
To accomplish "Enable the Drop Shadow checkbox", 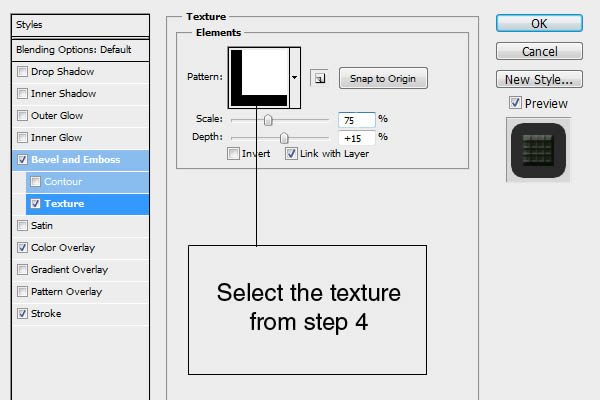I will tap(23, 72).
